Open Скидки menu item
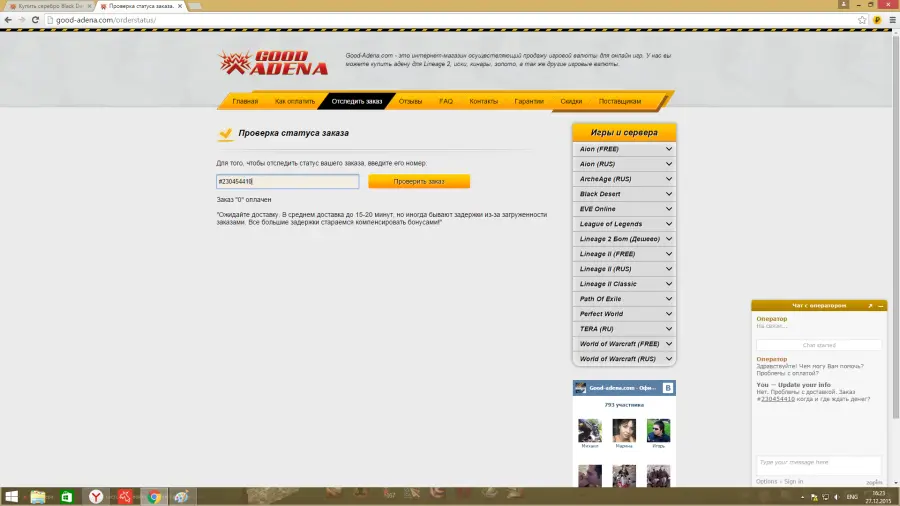This screenshot has height=506, width=900. (571, 101)
